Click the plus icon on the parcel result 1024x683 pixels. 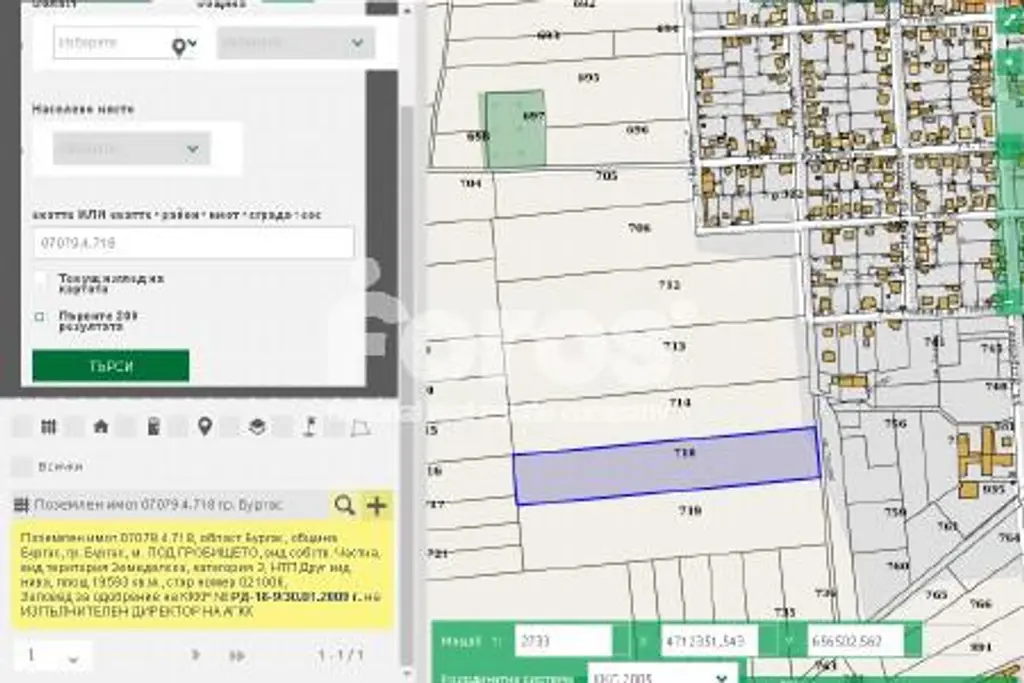click(x=376, y=506)
